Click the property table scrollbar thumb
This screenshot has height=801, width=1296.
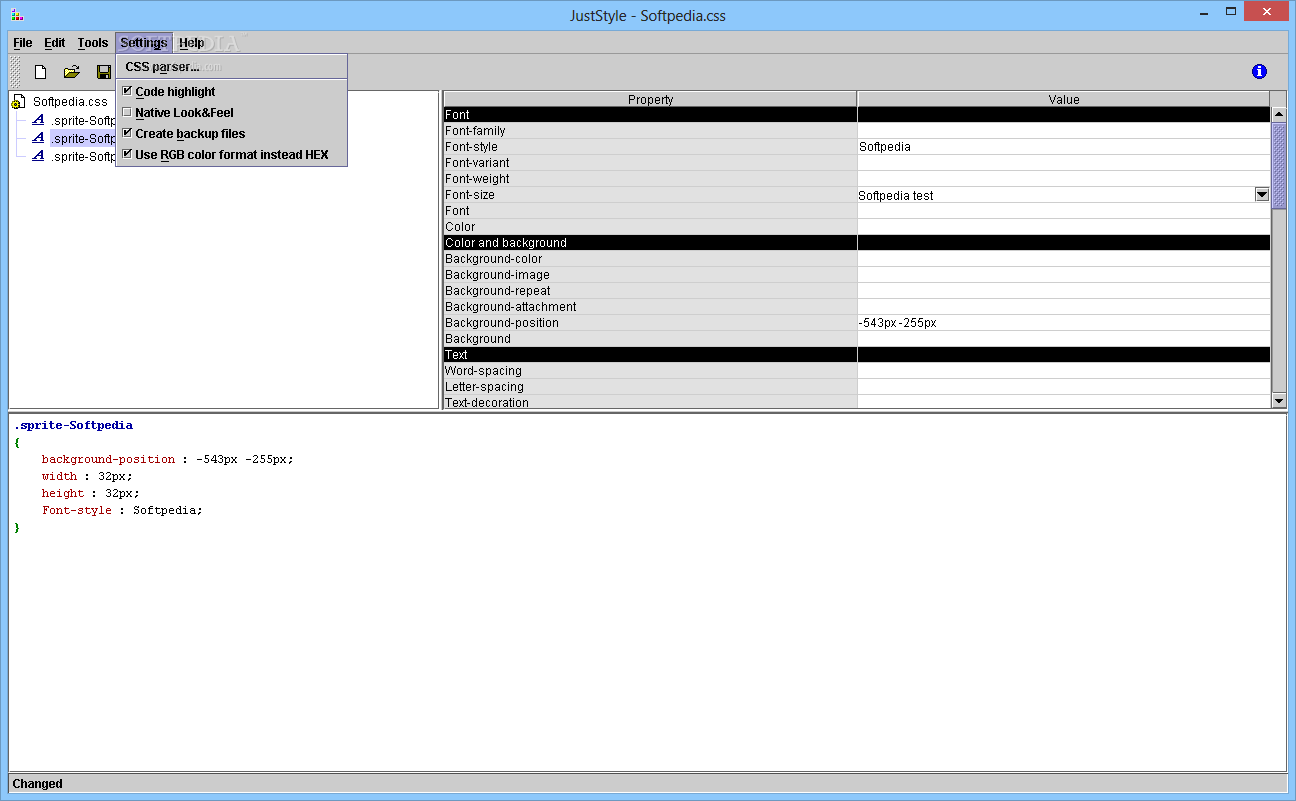pyautogui.click(x=1279, y=166)
